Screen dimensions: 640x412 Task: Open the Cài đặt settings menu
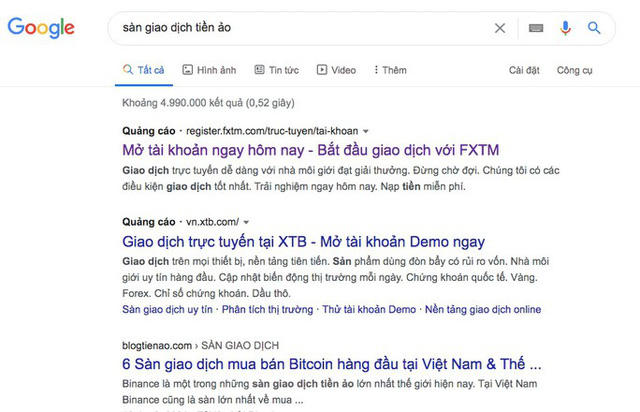524,70
